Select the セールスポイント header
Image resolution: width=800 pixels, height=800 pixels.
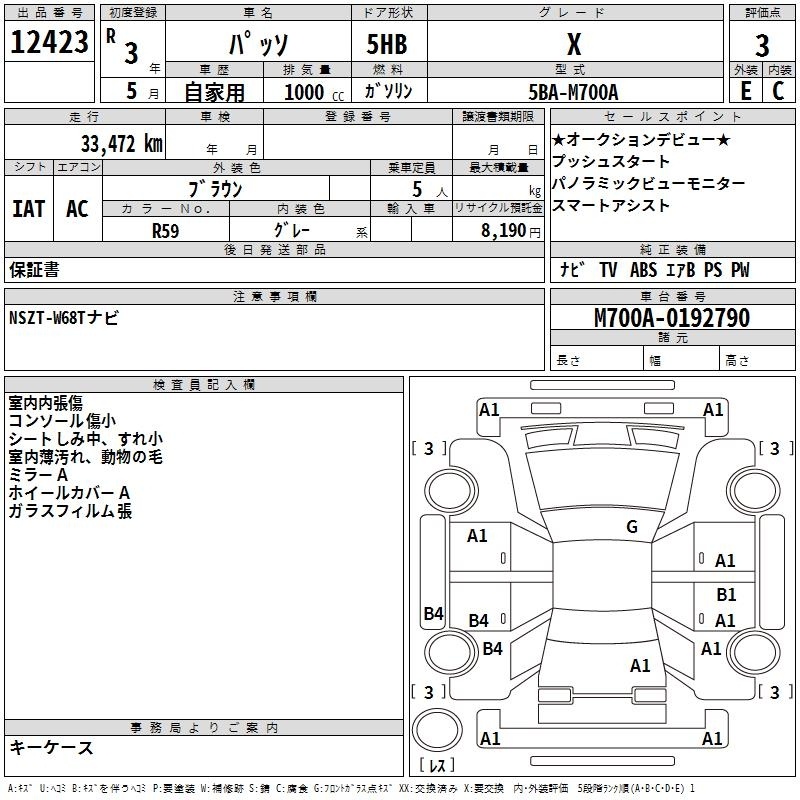[672, 116]
